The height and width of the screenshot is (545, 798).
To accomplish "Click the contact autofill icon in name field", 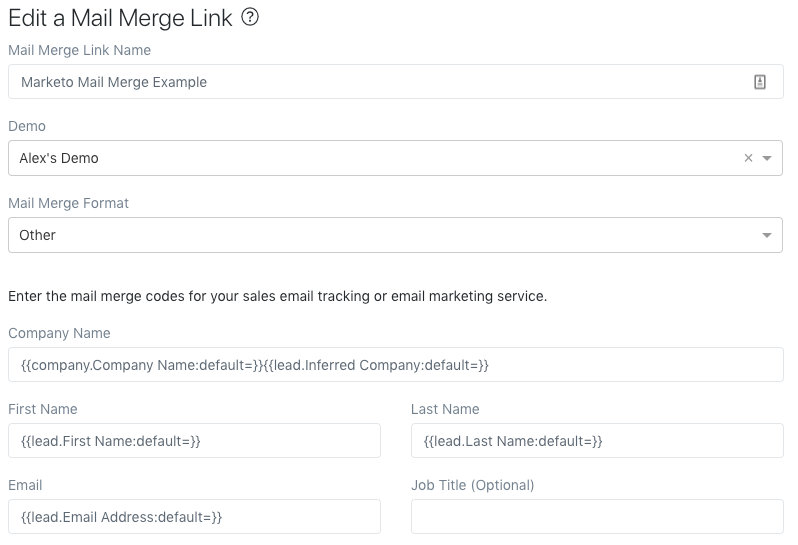I will (759, 82).
